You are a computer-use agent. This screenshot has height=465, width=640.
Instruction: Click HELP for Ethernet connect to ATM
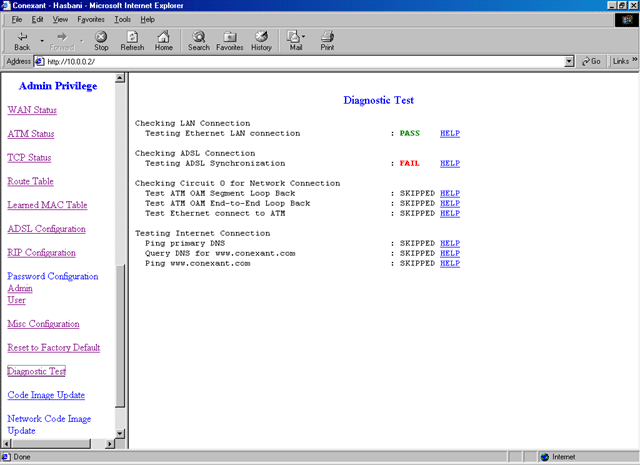pos(450,214)
